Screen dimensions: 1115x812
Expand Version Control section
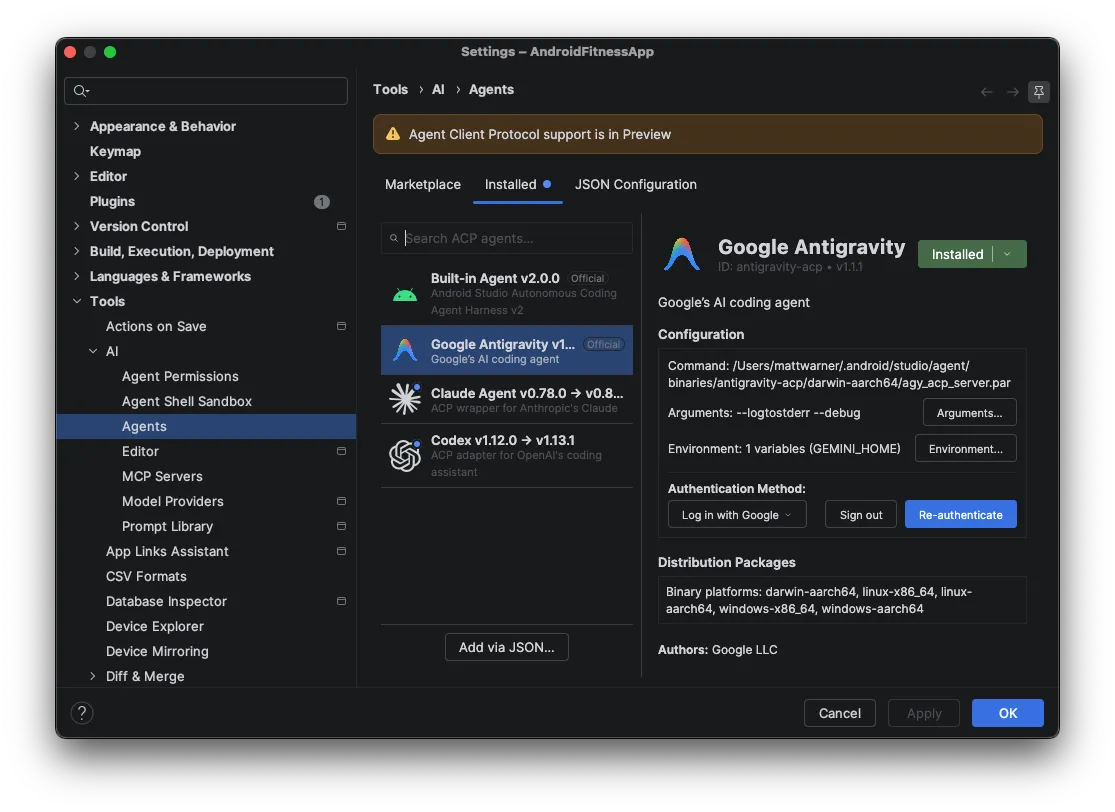pyautogui.click(x=77, y=226)
